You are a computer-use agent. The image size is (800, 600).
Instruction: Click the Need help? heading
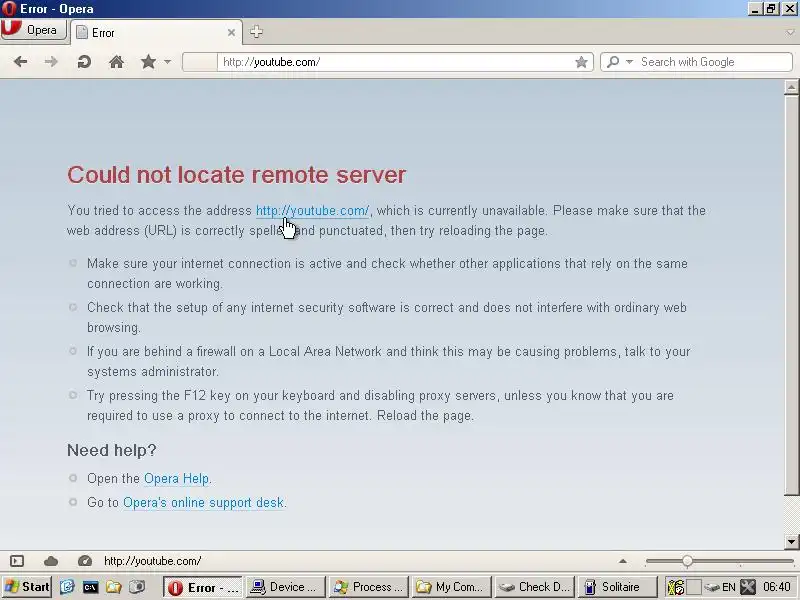111,450
